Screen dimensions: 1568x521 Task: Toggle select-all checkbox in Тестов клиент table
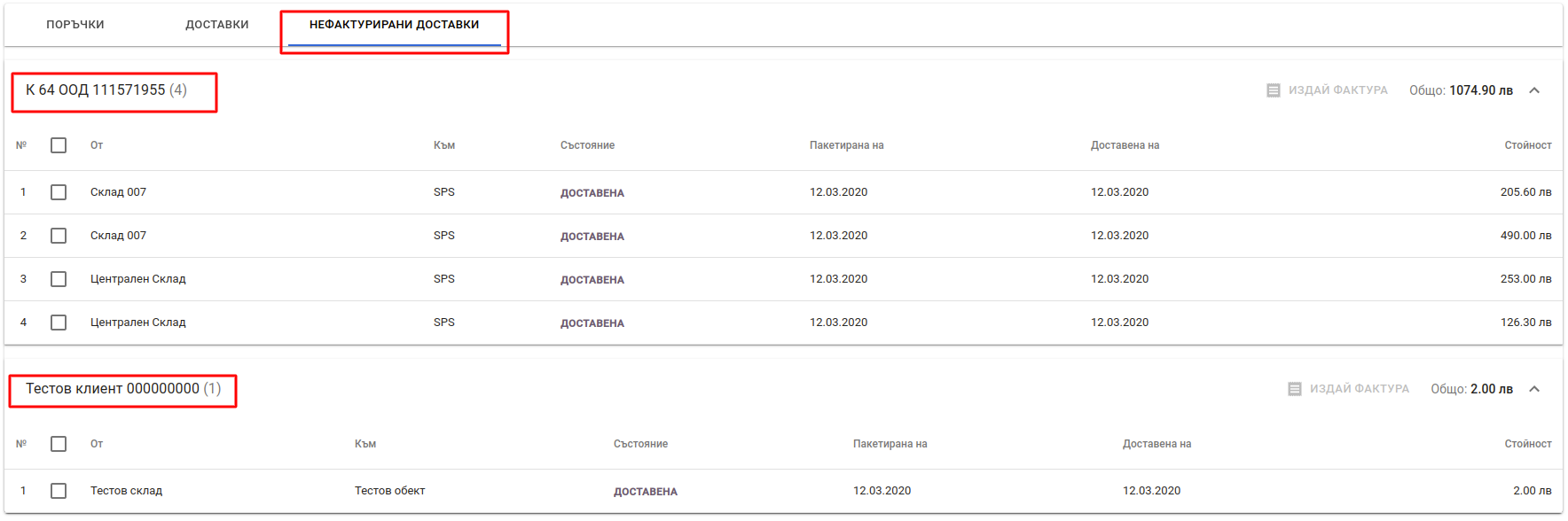[x=59, y=444]
